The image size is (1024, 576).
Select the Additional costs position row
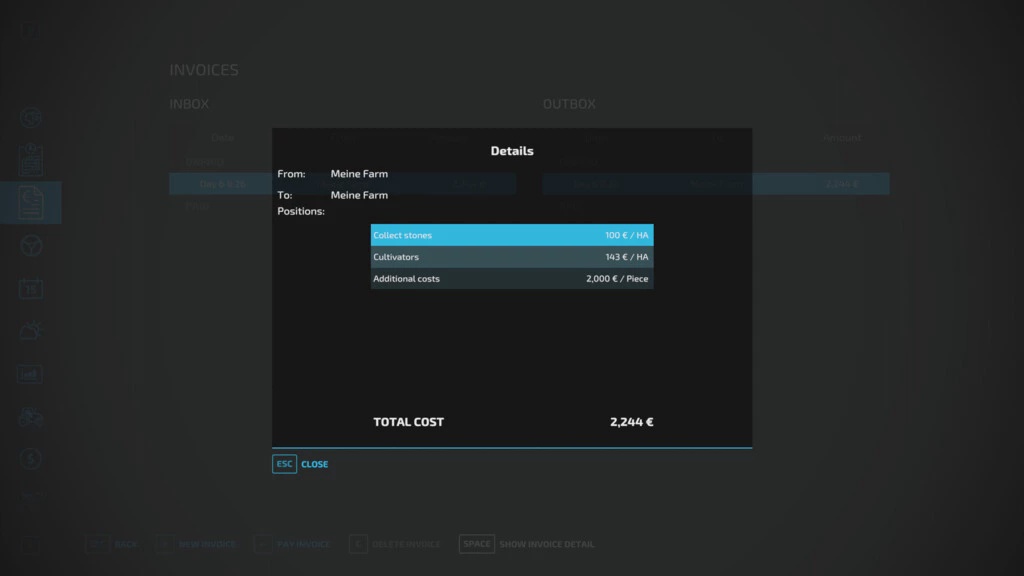511,279
